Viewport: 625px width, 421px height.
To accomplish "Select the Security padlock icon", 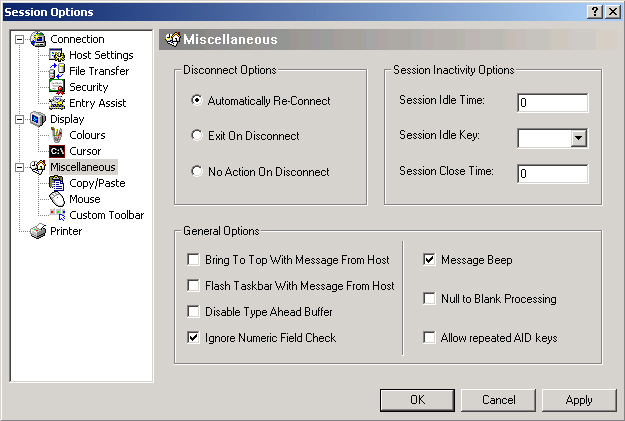I will point(57,87).
